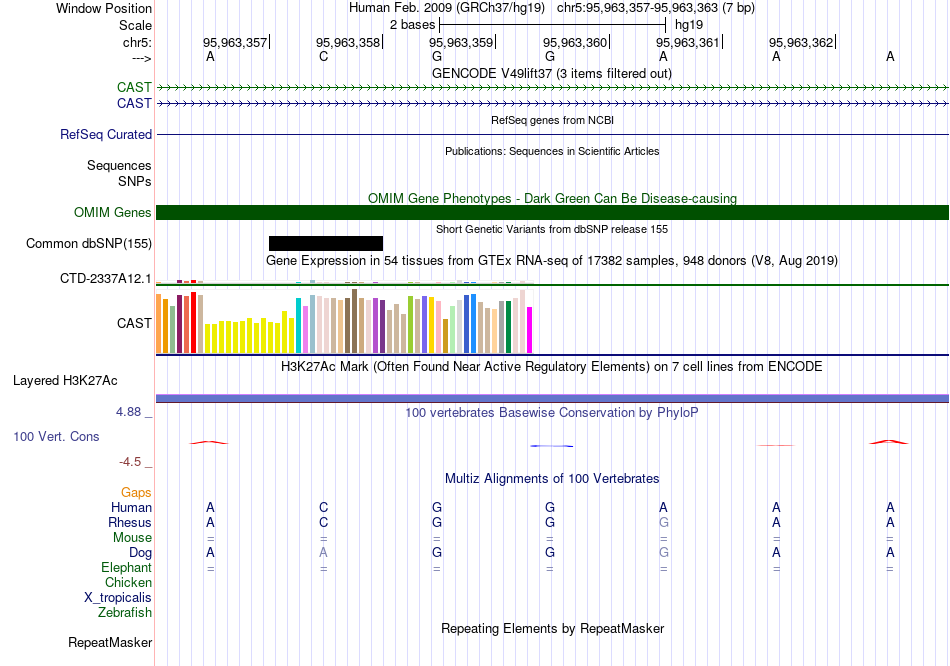Click the -4.5 PhyloP lower limit value

[x=130, y=462]
